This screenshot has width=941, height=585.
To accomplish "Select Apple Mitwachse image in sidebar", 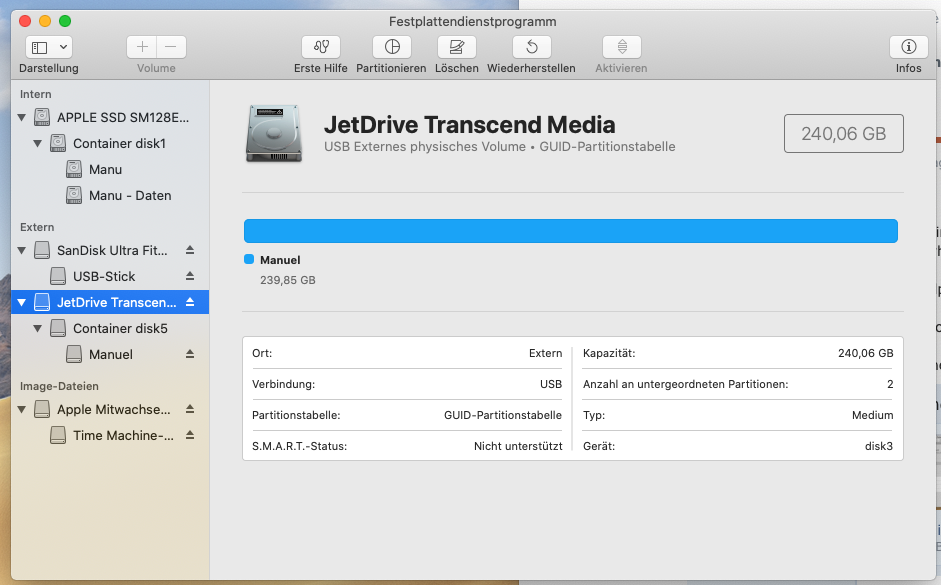I will [x=110, y=409].
